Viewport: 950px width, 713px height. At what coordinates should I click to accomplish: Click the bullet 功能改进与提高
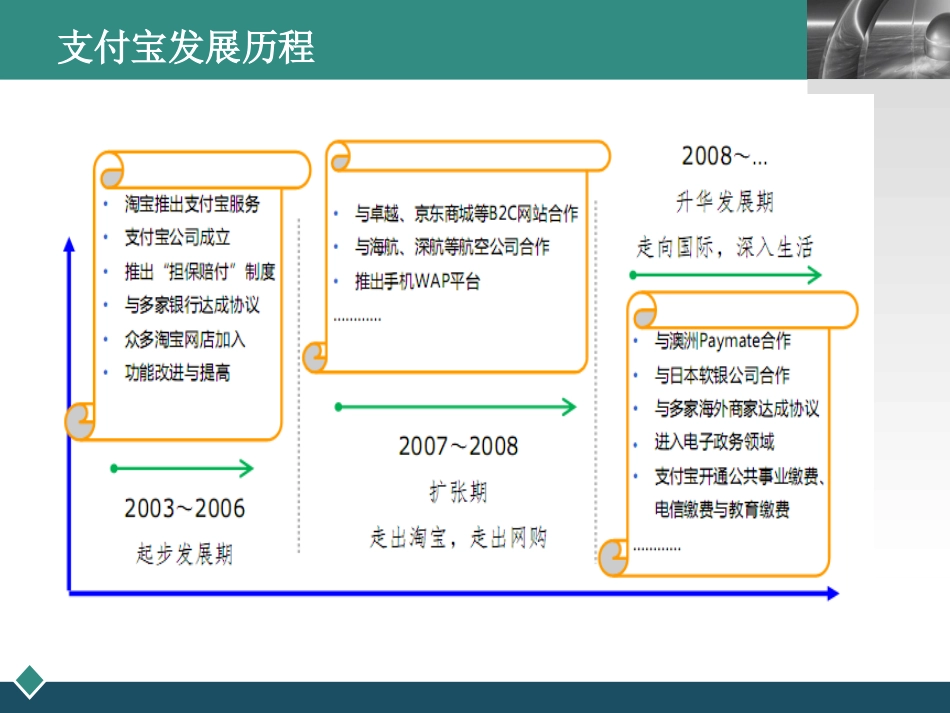point(178,373)
